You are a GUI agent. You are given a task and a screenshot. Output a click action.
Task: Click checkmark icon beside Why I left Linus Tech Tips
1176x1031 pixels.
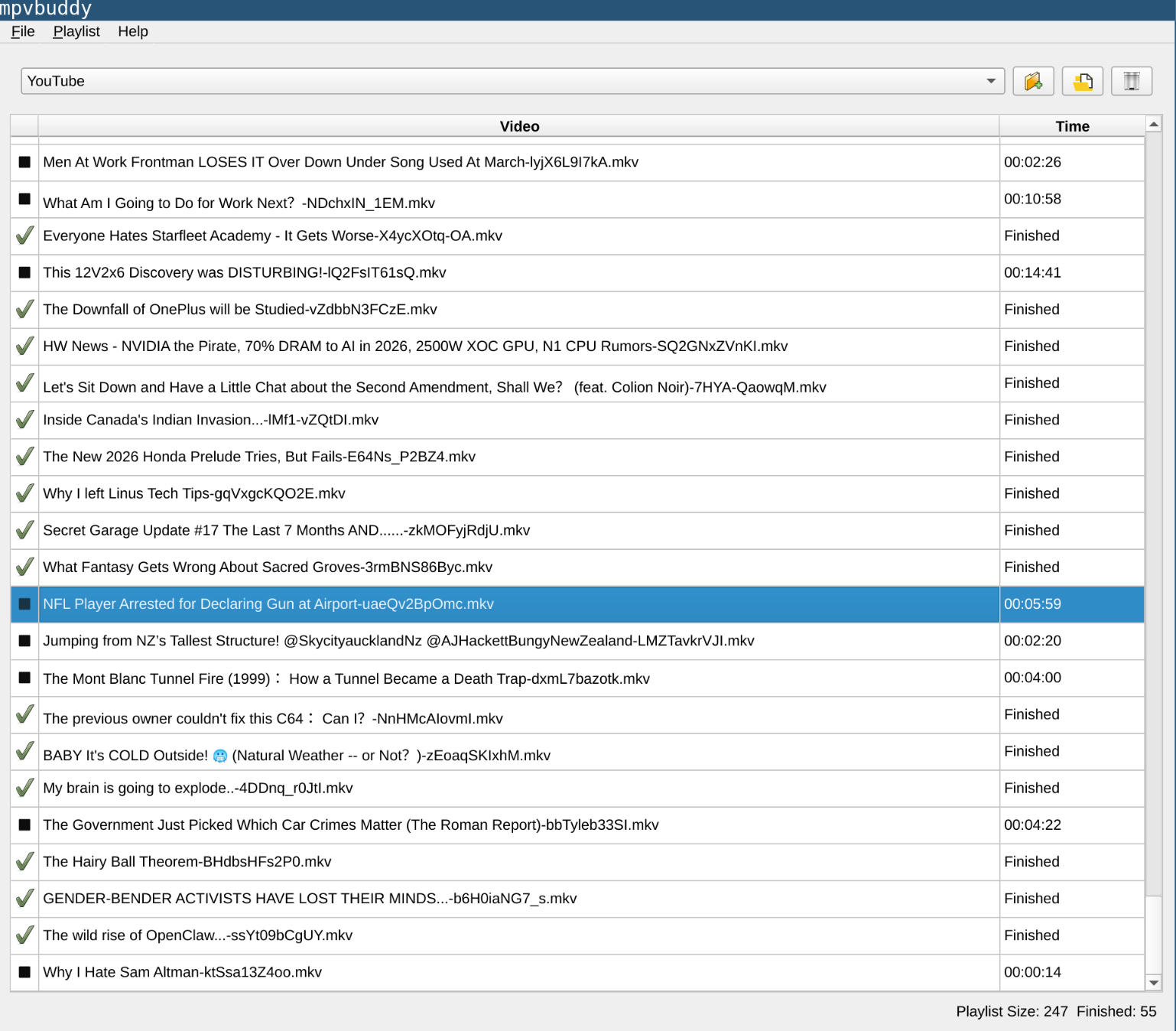coord(24,493)
